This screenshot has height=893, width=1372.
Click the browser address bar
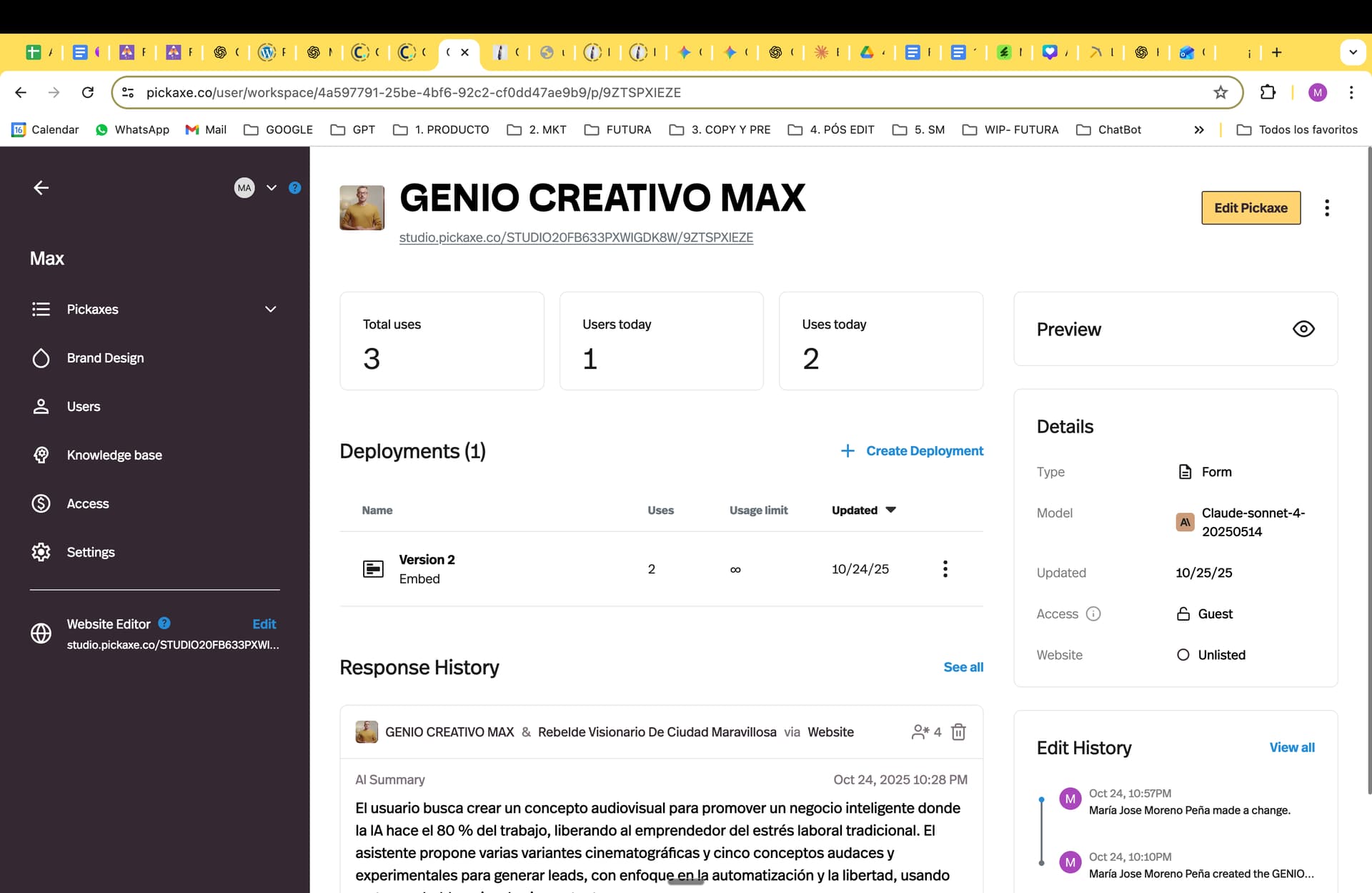pyautogui.click(x=643, y=92)
